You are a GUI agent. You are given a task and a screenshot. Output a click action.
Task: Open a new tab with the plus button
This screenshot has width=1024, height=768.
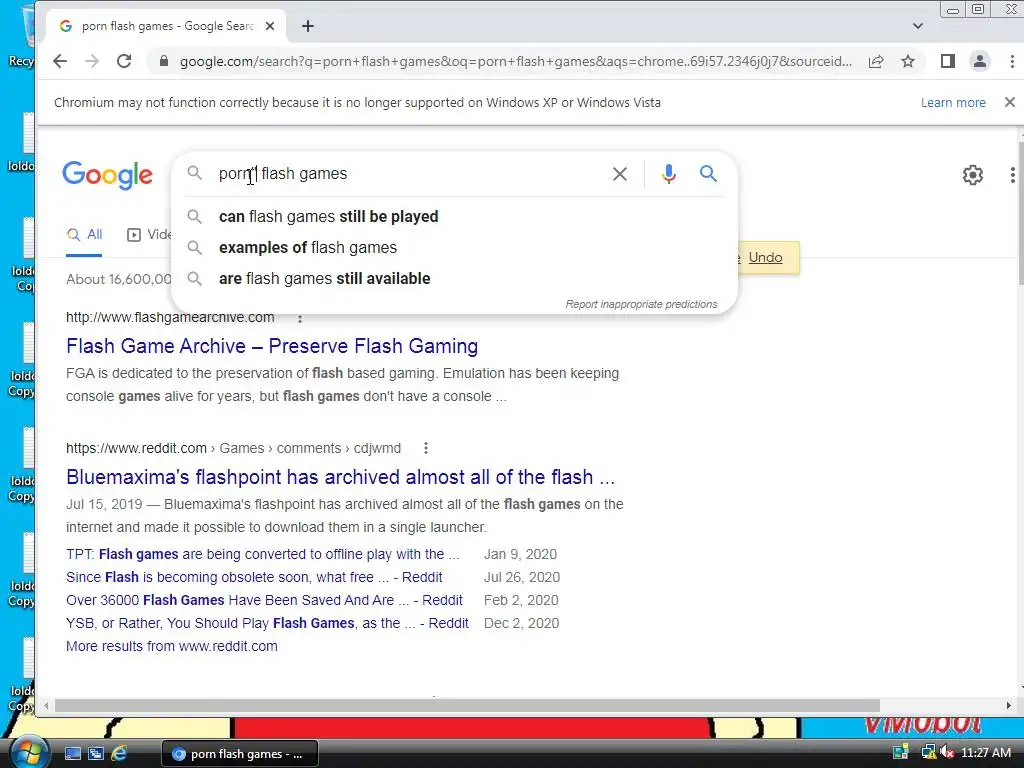point(308,26)
